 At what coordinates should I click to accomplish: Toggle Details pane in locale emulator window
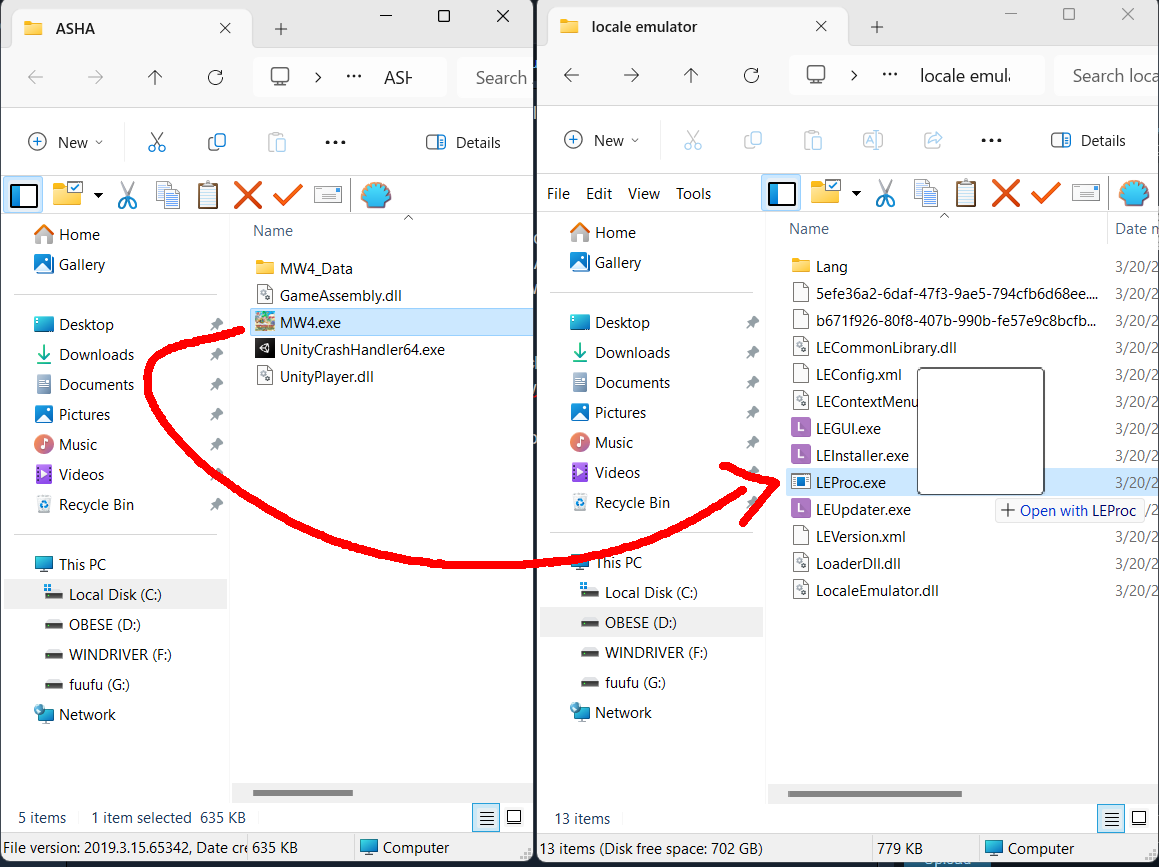1088,140
